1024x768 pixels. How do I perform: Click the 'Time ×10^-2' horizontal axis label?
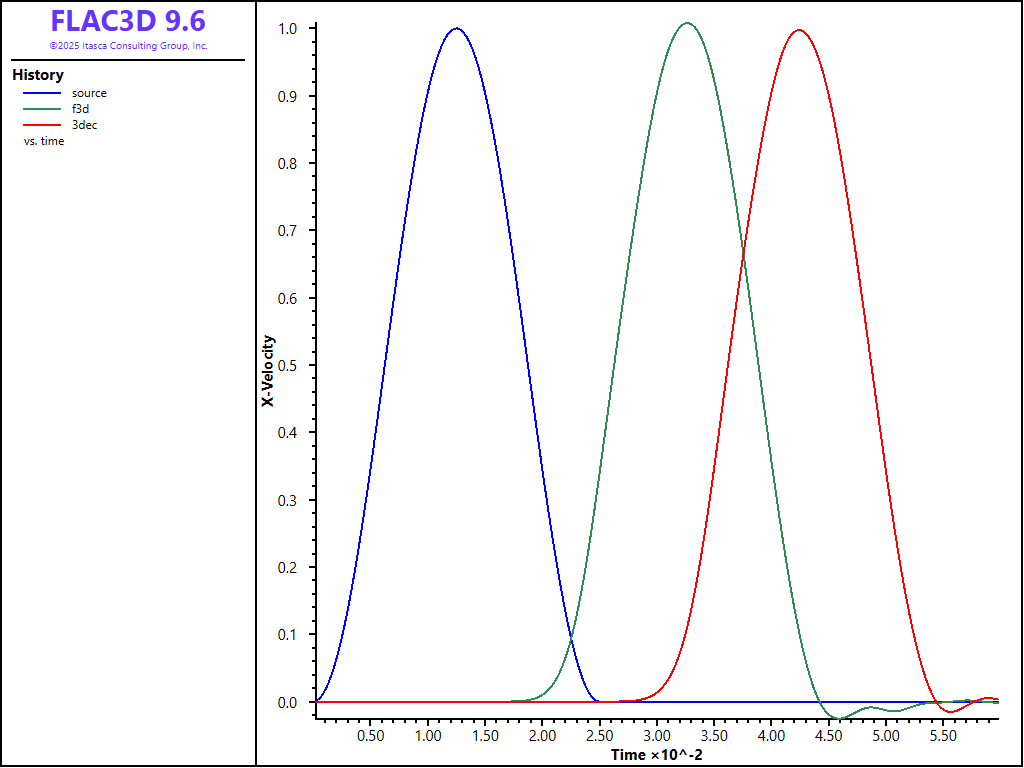point(657,754)
